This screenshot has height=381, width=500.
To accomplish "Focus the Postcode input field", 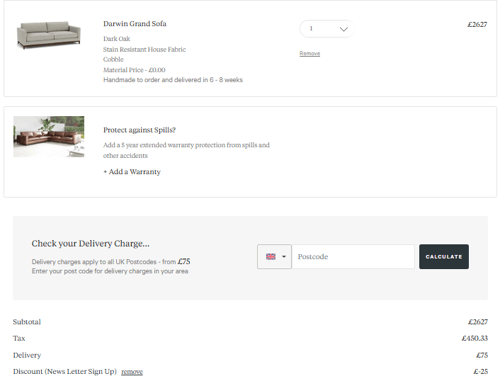I will (x=353, y=257).
